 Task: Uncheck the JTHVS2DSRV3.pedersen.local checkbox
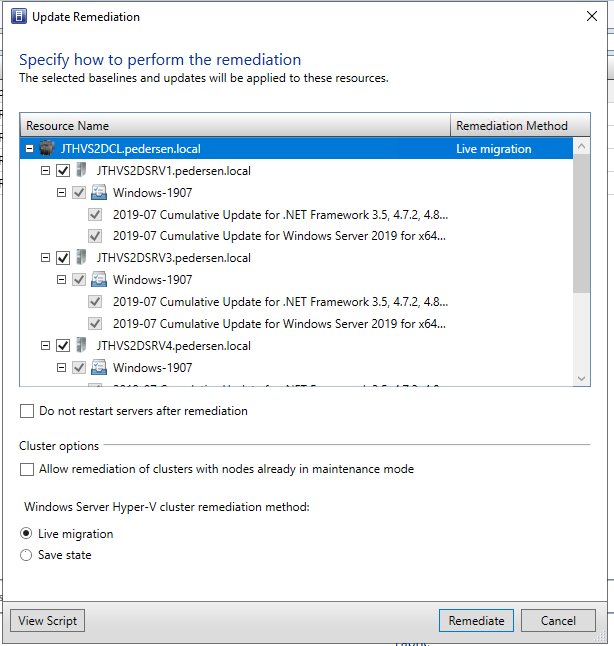tap(63, 258)
